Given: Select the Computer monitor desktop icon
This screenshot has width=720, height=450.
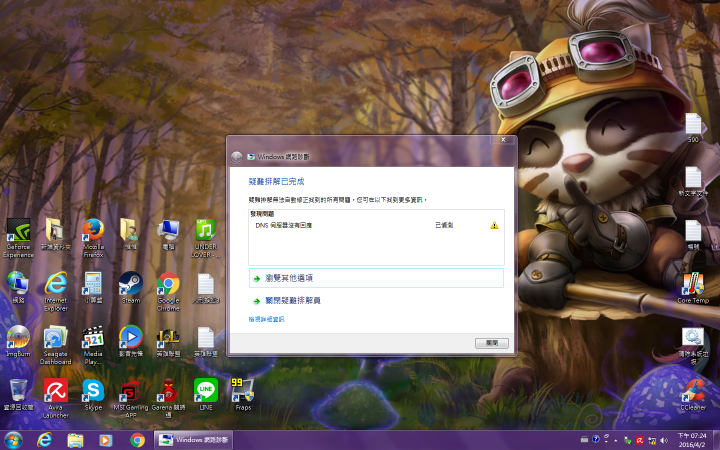Looking at the screenshot, I should tap(168, 234).
